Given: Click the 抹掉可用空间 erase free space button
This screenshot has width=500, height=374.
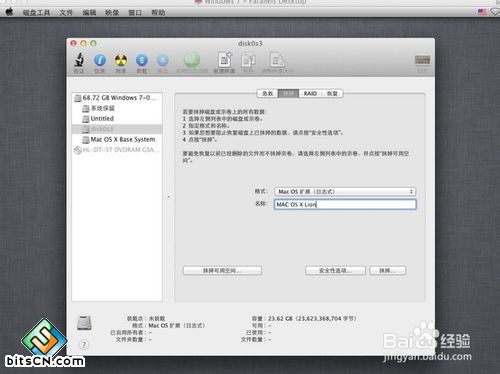Looking at the screenshot, I should [222, 270].
